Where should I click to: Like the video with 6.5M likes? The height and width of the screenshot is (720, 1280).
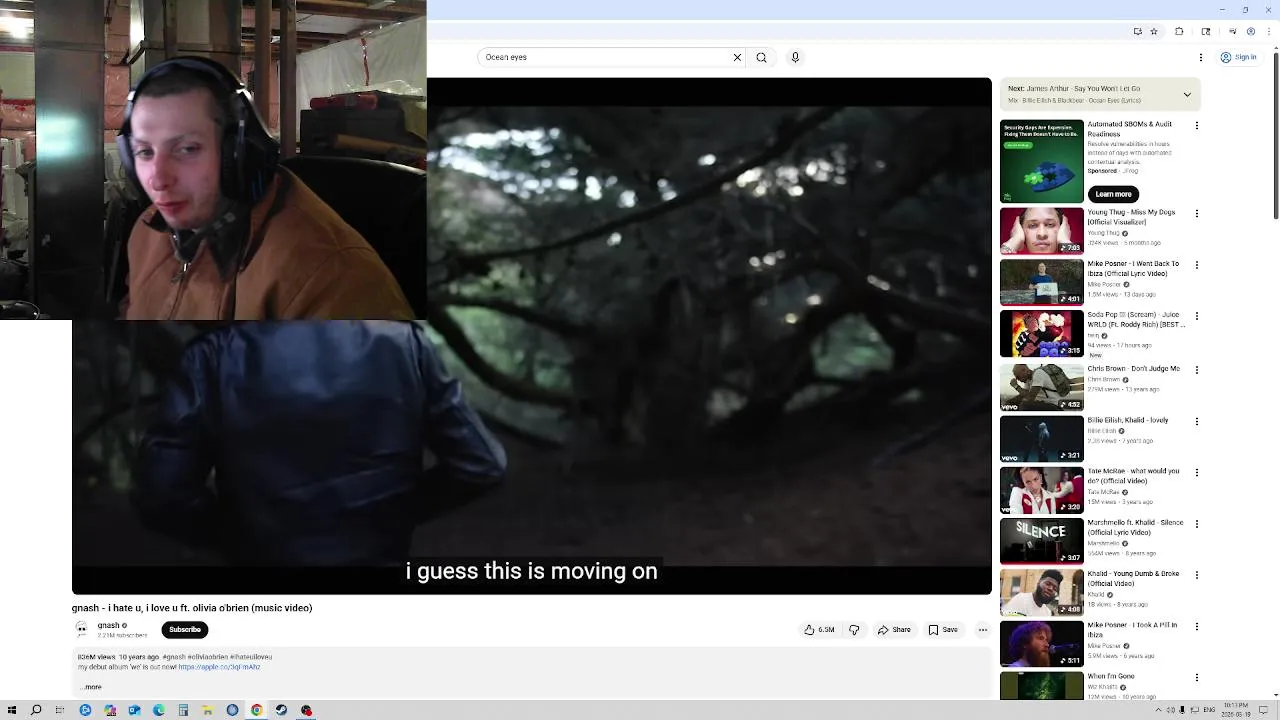point(819,630)
